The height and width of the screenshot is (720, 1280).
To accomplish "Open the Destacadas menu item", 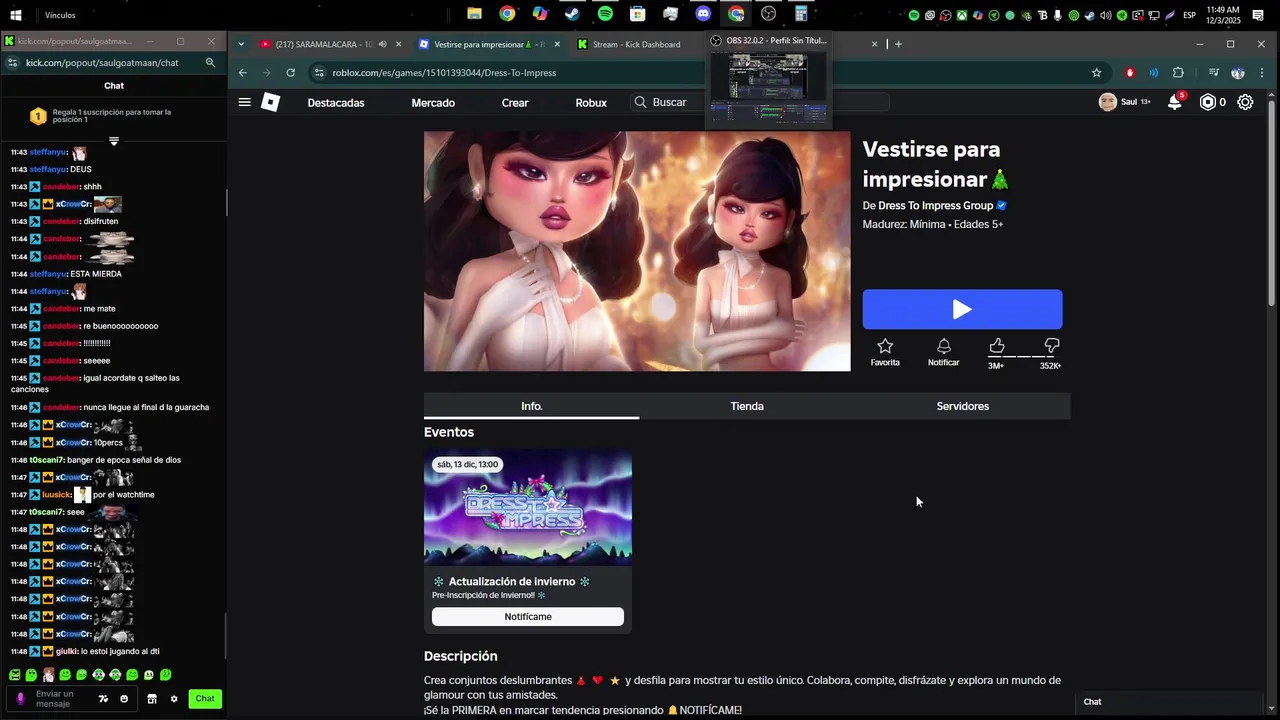I will coord(336,102).
